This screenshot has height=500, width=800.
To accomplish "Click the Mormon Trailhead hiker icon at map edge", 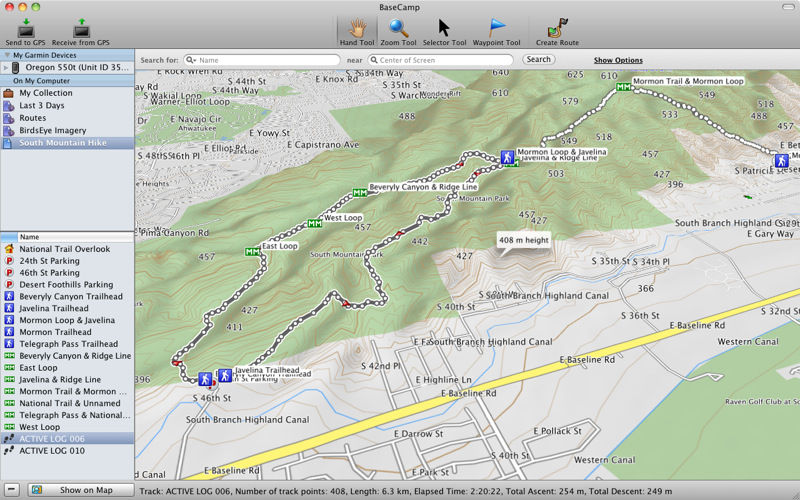I will click(782, 161).
